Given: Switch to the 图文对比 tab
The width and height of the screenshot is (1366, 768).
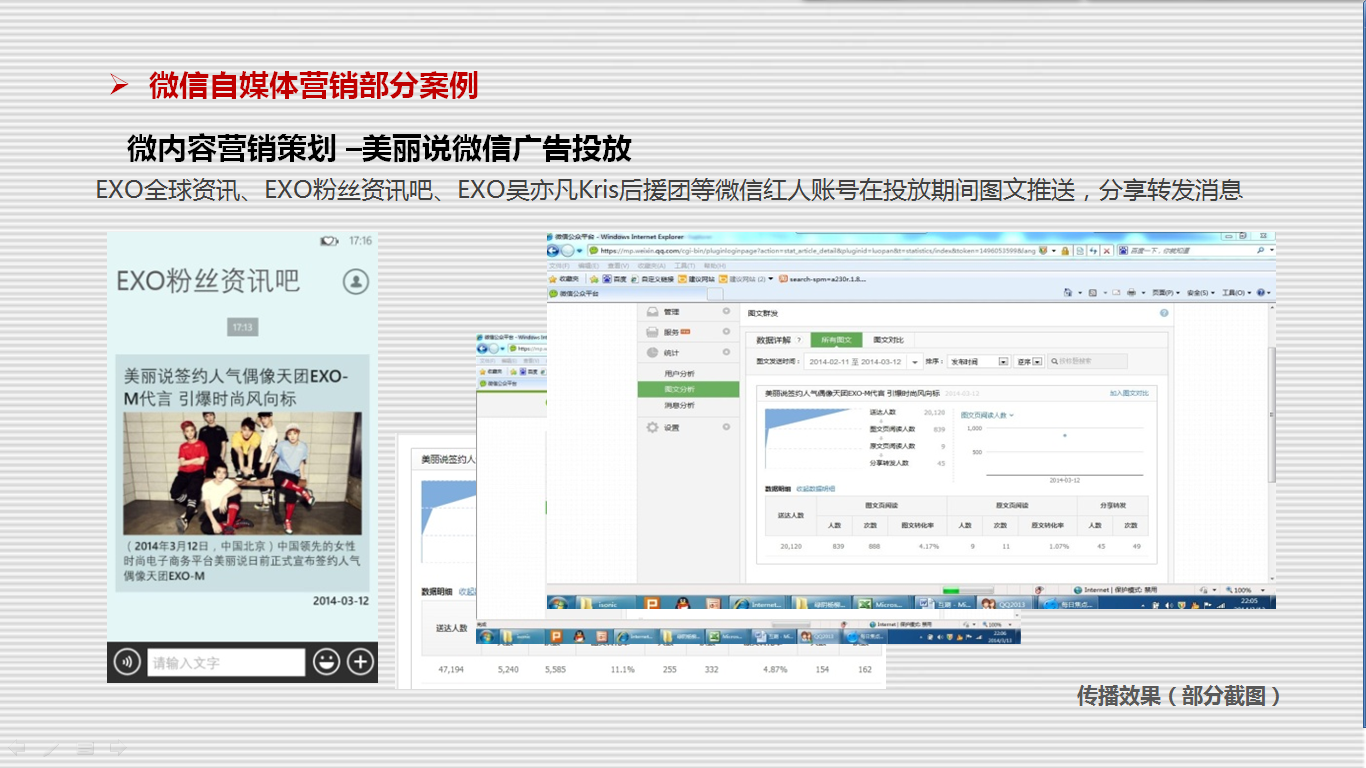Looking at the screenshot, I should (888, 340).
